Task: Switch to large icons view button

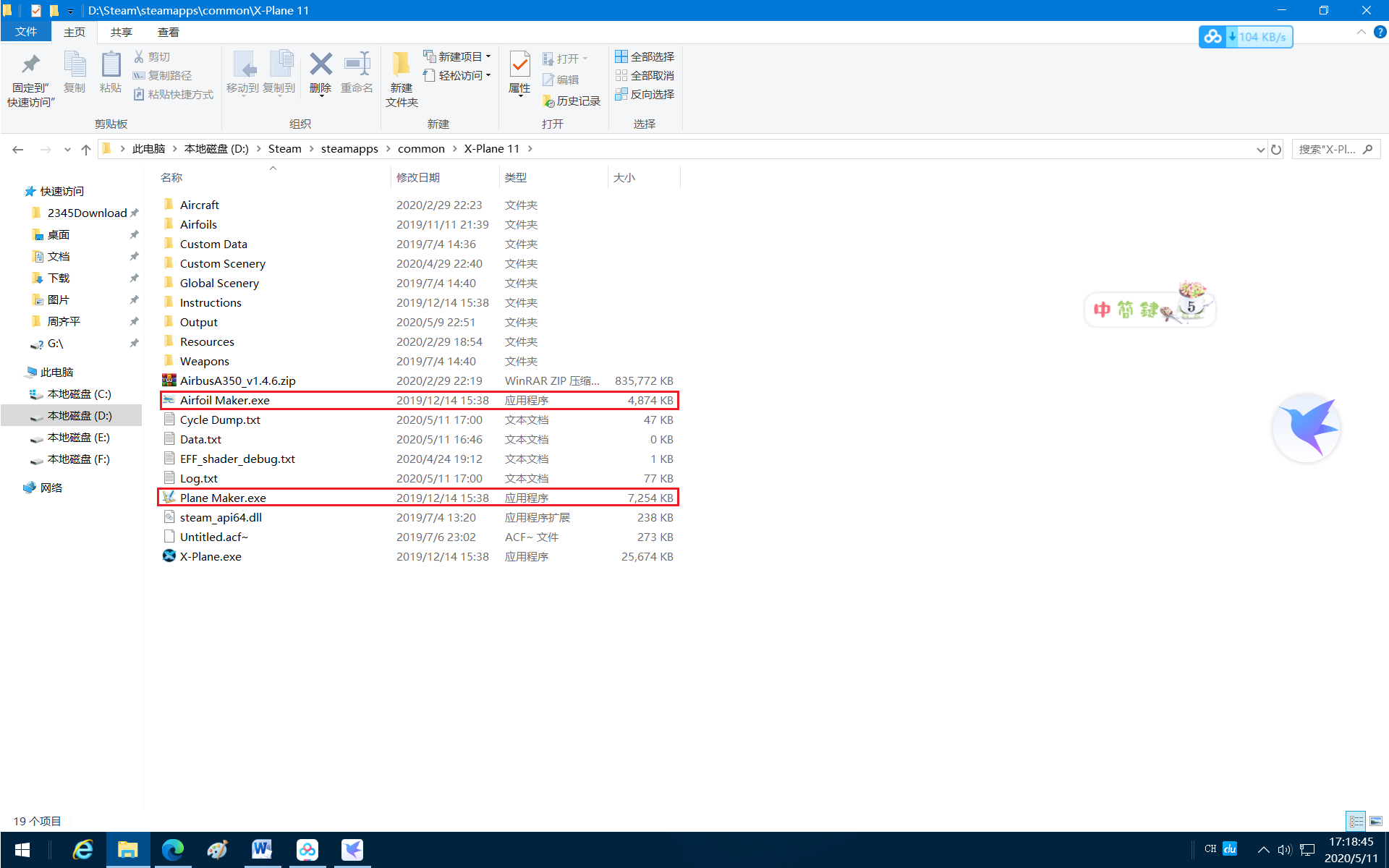Action: [1376, 821]
